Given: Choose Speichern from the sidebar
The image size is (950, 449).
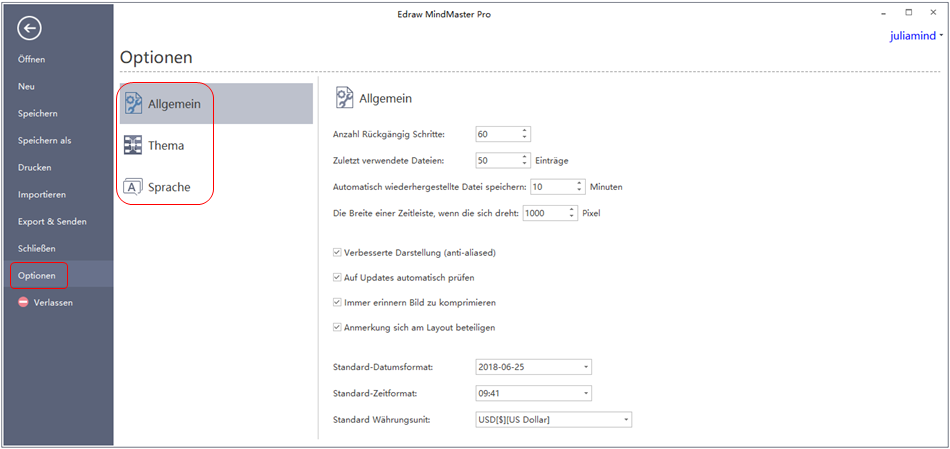Looking at the screenshot, I should [38, 113].
